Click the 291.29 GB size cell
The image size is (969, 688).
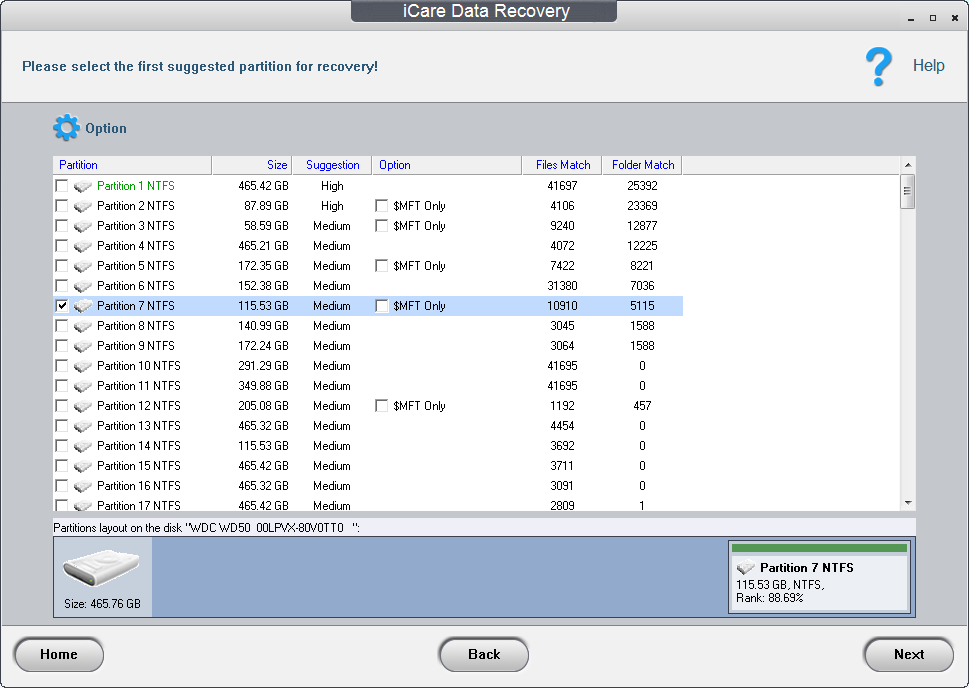(263, 366)
